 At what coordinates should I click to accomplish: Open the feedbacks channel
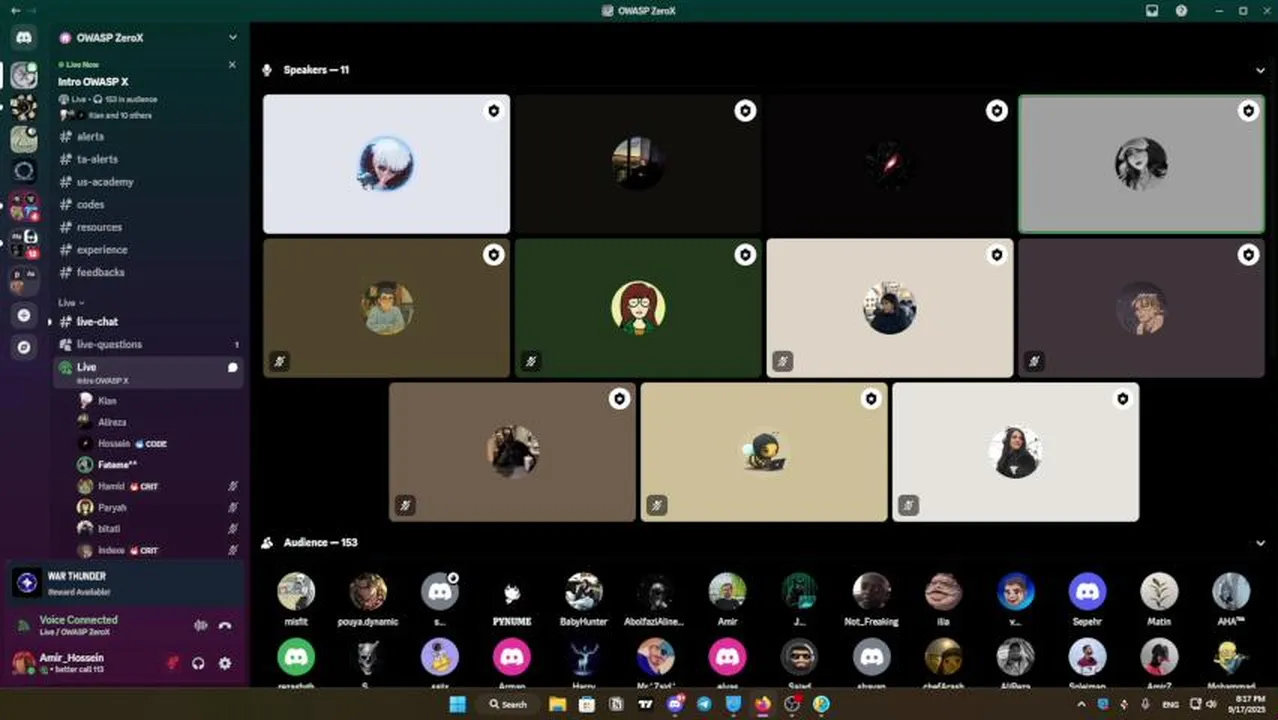(148, 272)
